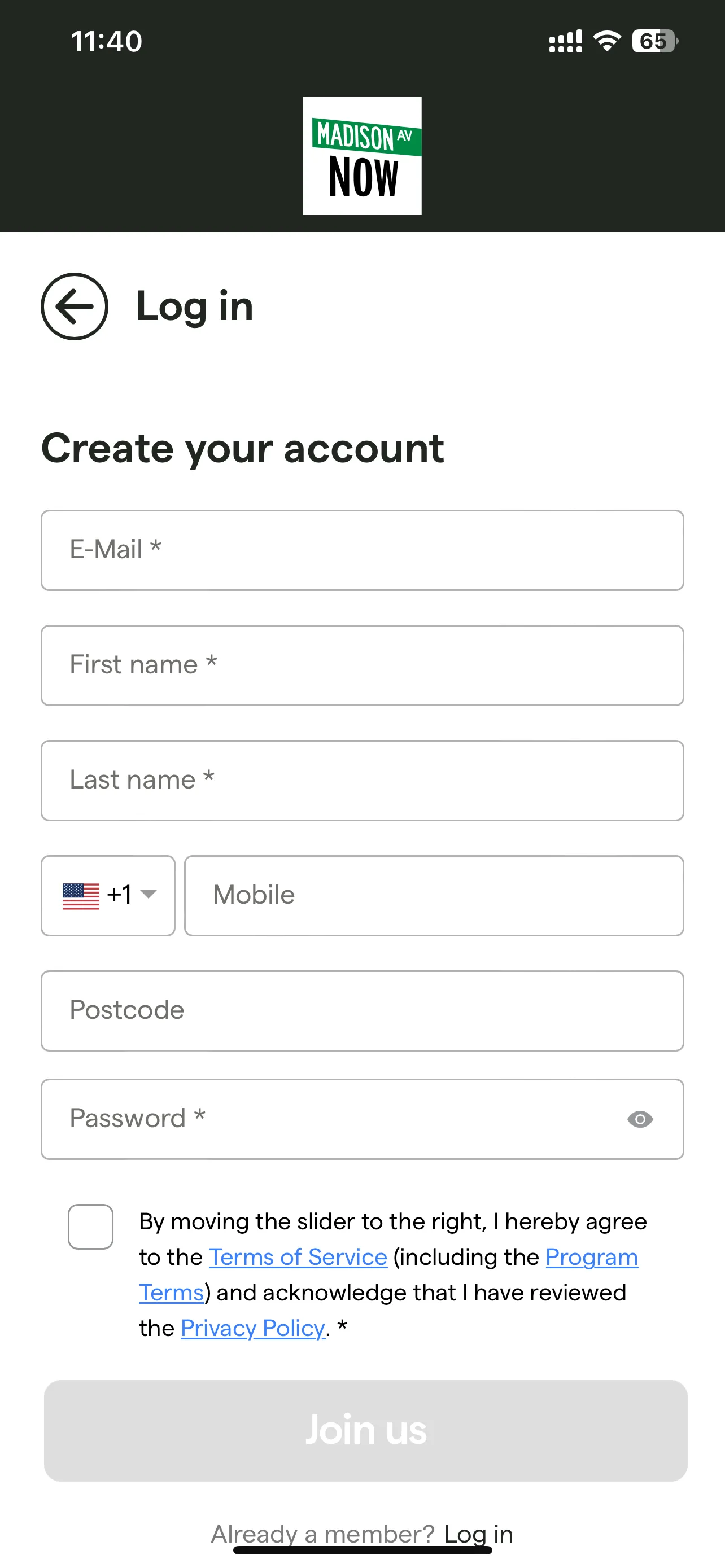Image resolution: width=725 pixels, height=1568 pixels.
Task: Check the terms agreement checkbox
Action: pyautogui.click(x=91, y=1227)
